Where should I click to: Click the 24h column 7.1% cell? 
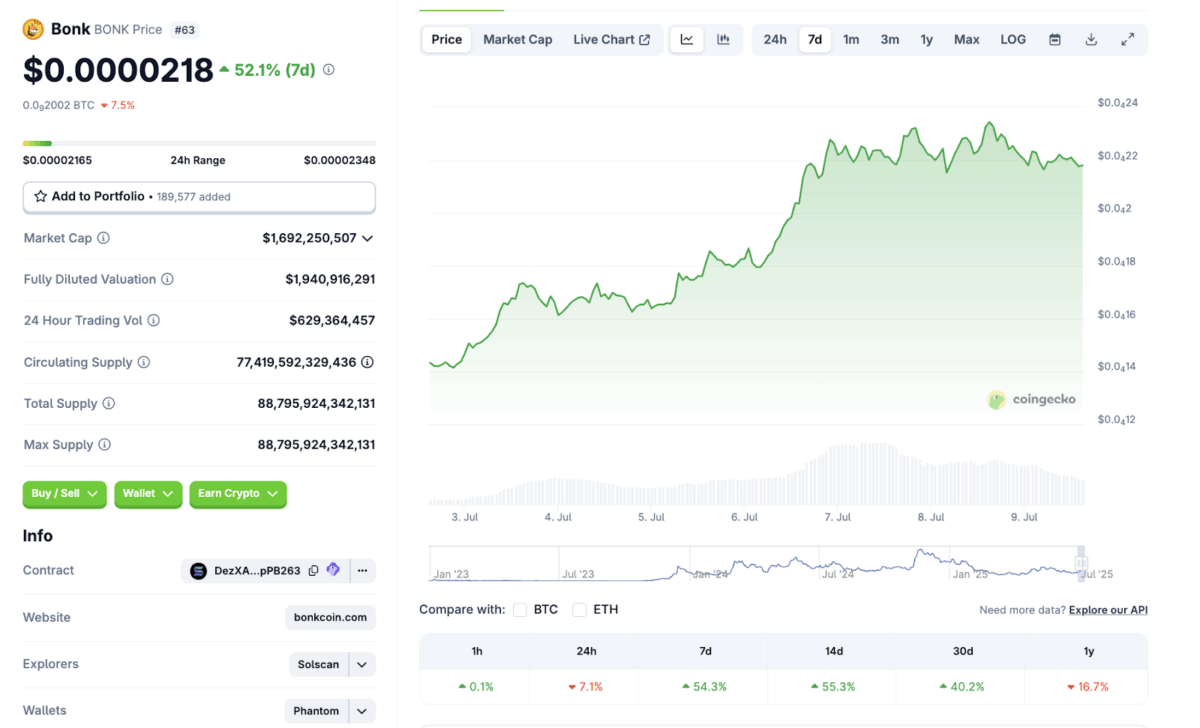click(586, 687)
